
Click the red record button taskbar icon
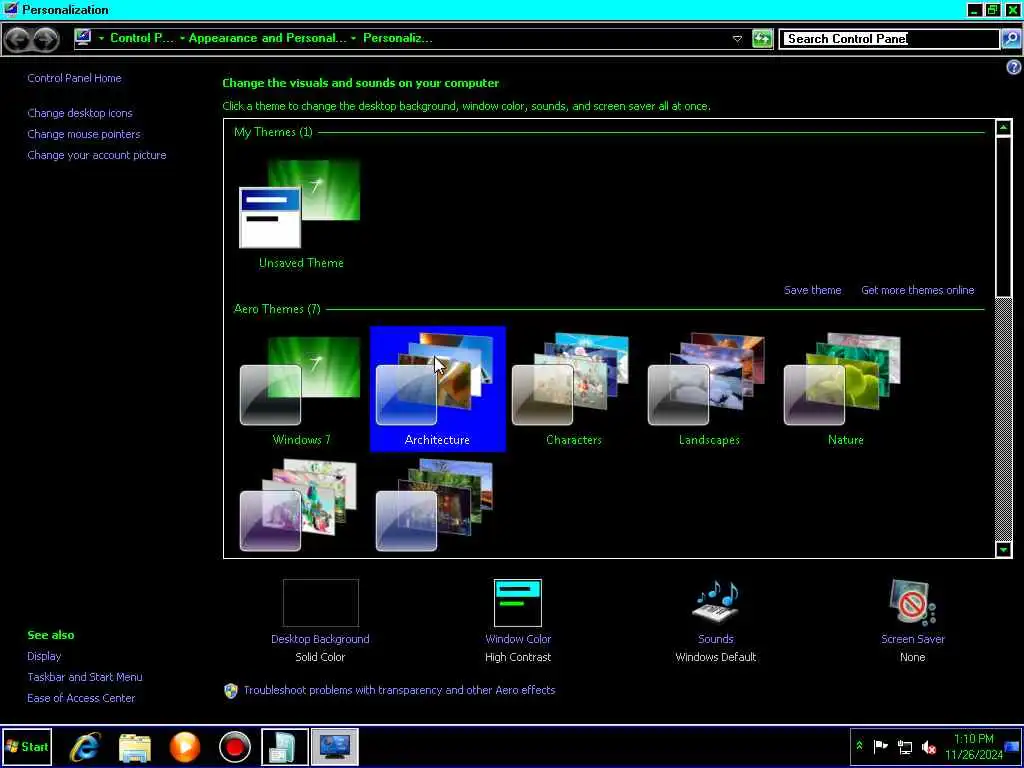[234, 746]
